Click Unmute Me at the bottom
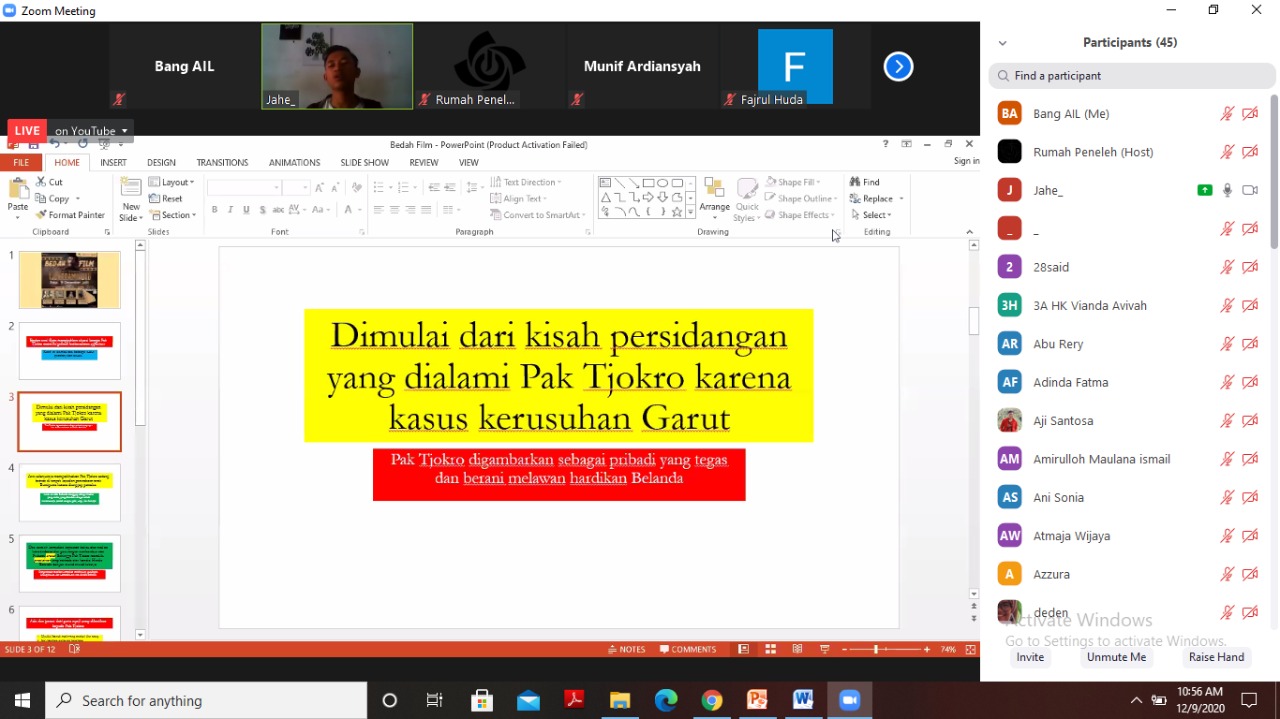Screen dimensions: 1280x719 (x=1115, y=657)
